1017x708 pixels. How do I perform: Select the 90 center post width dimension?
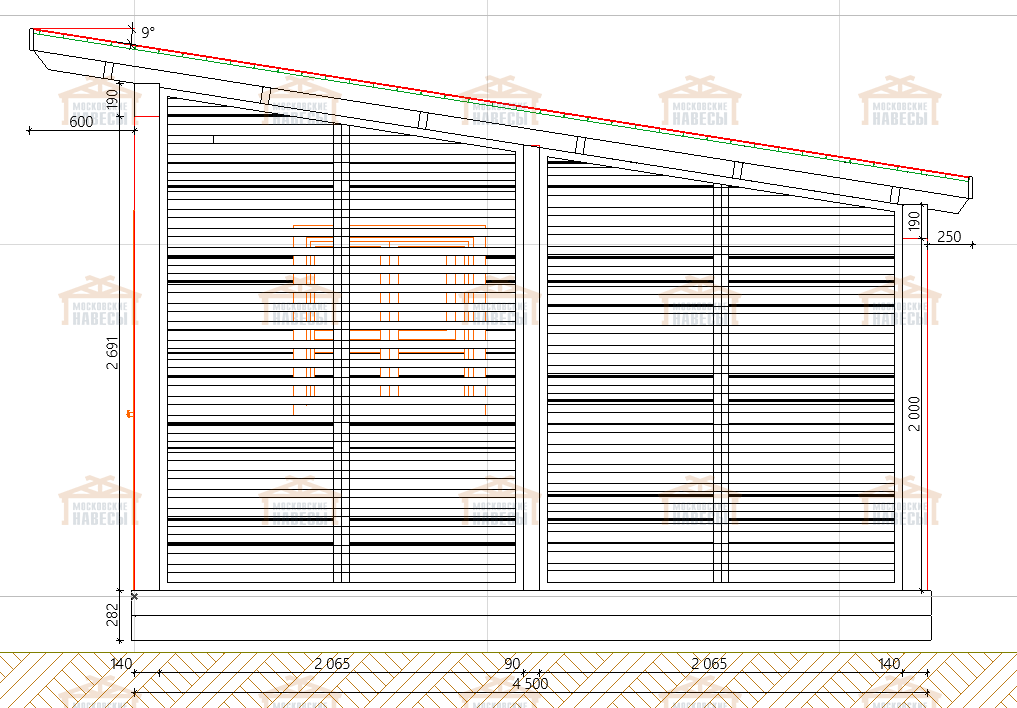tap(512, 663)
